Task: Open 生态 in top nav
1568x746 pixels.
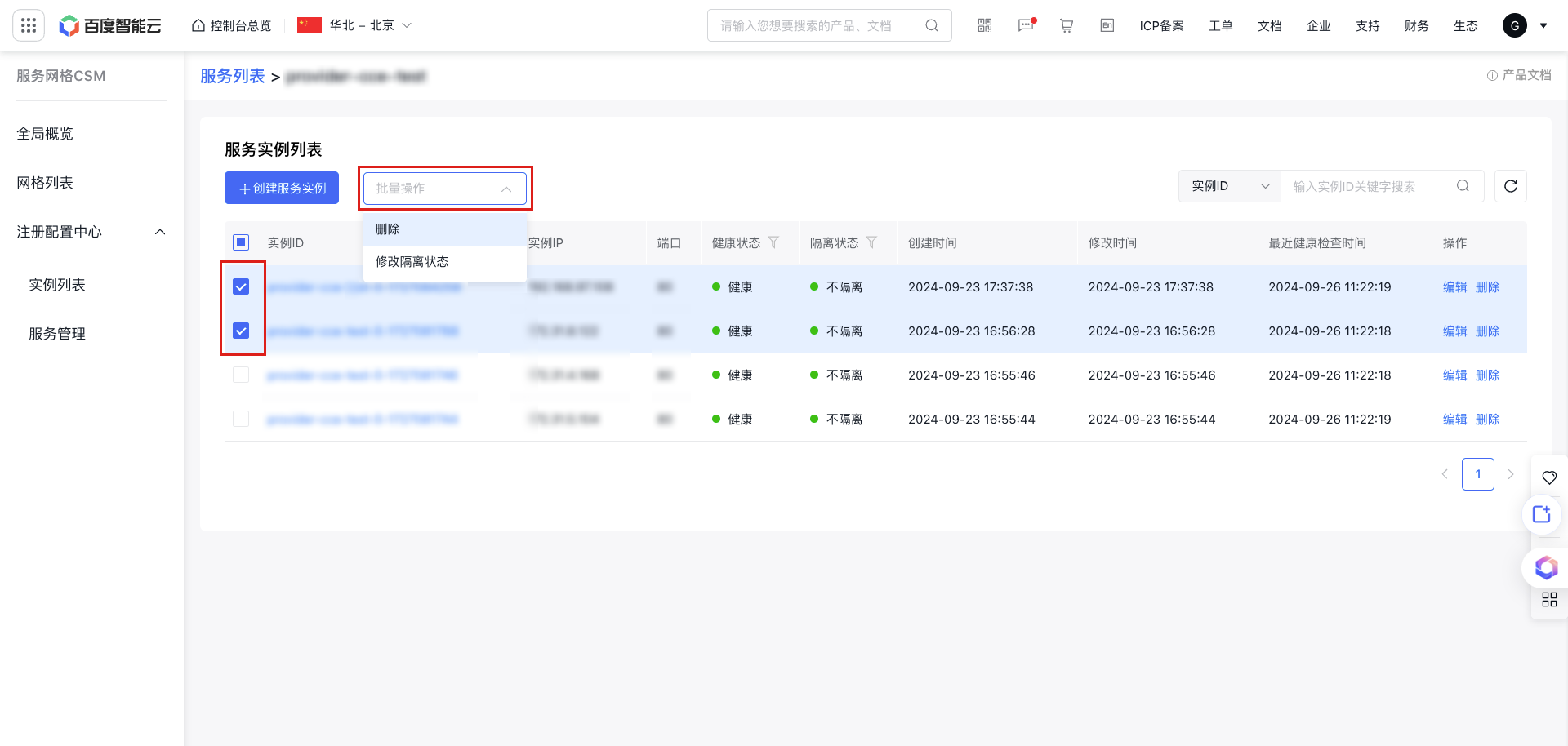Action: pyautogui.click(x=1466, y=25)
